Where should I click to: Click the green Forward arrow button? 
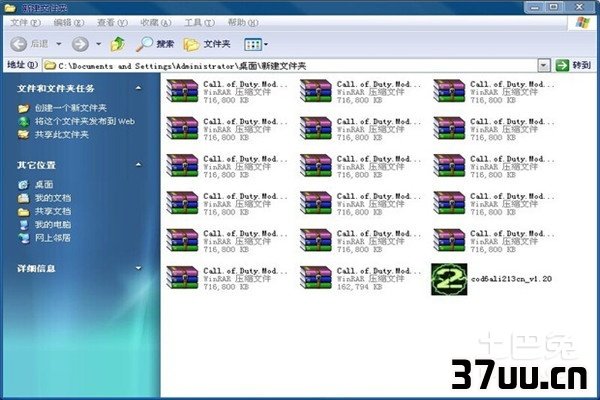[80, 44]
